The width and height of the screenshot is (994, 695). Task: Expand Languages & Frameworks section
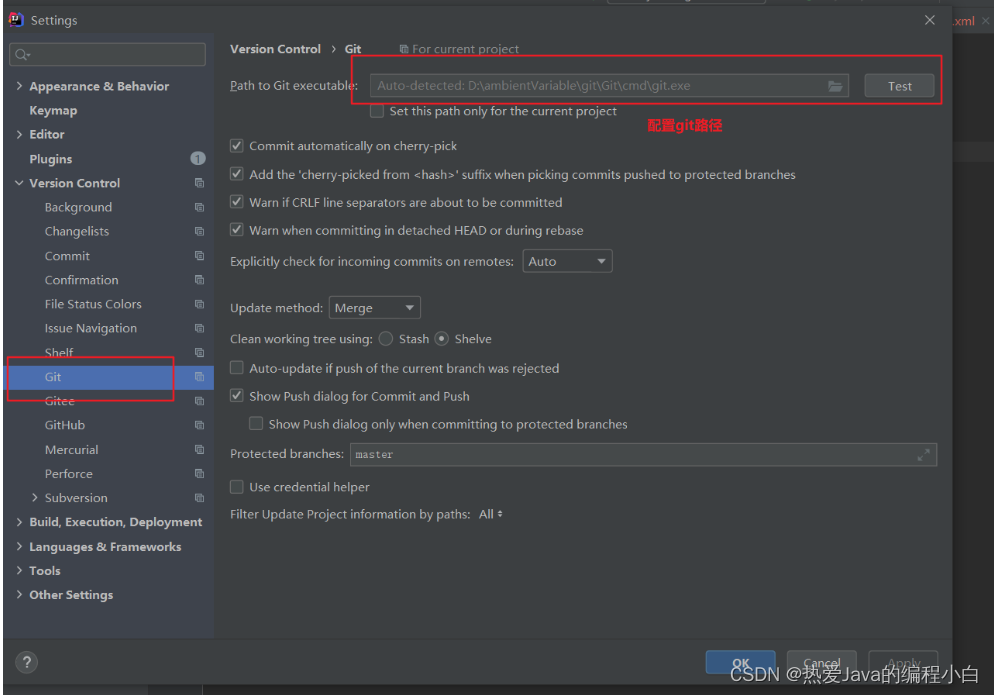pyautogui.click(x=19, y=546)
